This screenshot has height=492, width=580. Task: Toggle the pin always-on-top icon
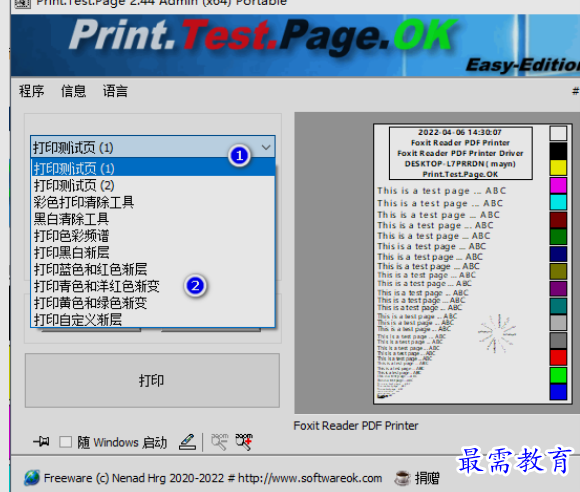coord(41,441)
